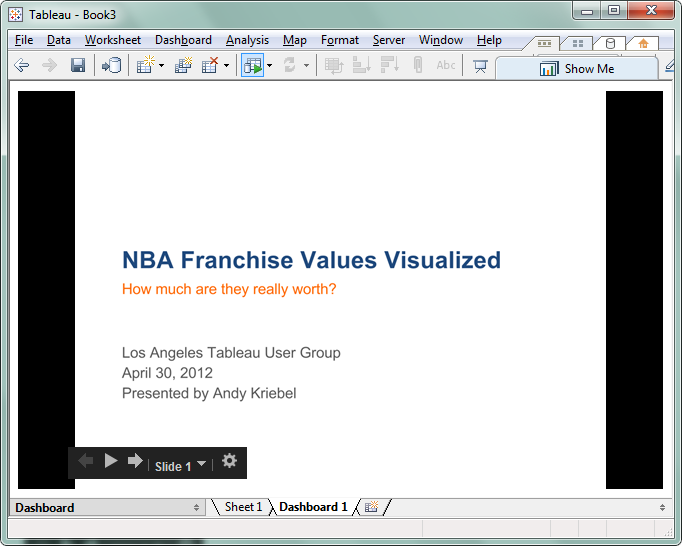The height and width of the screenshot is (546, 682).
Task: Advance to next slide in embedded player
Action: (x=135, y=461)
